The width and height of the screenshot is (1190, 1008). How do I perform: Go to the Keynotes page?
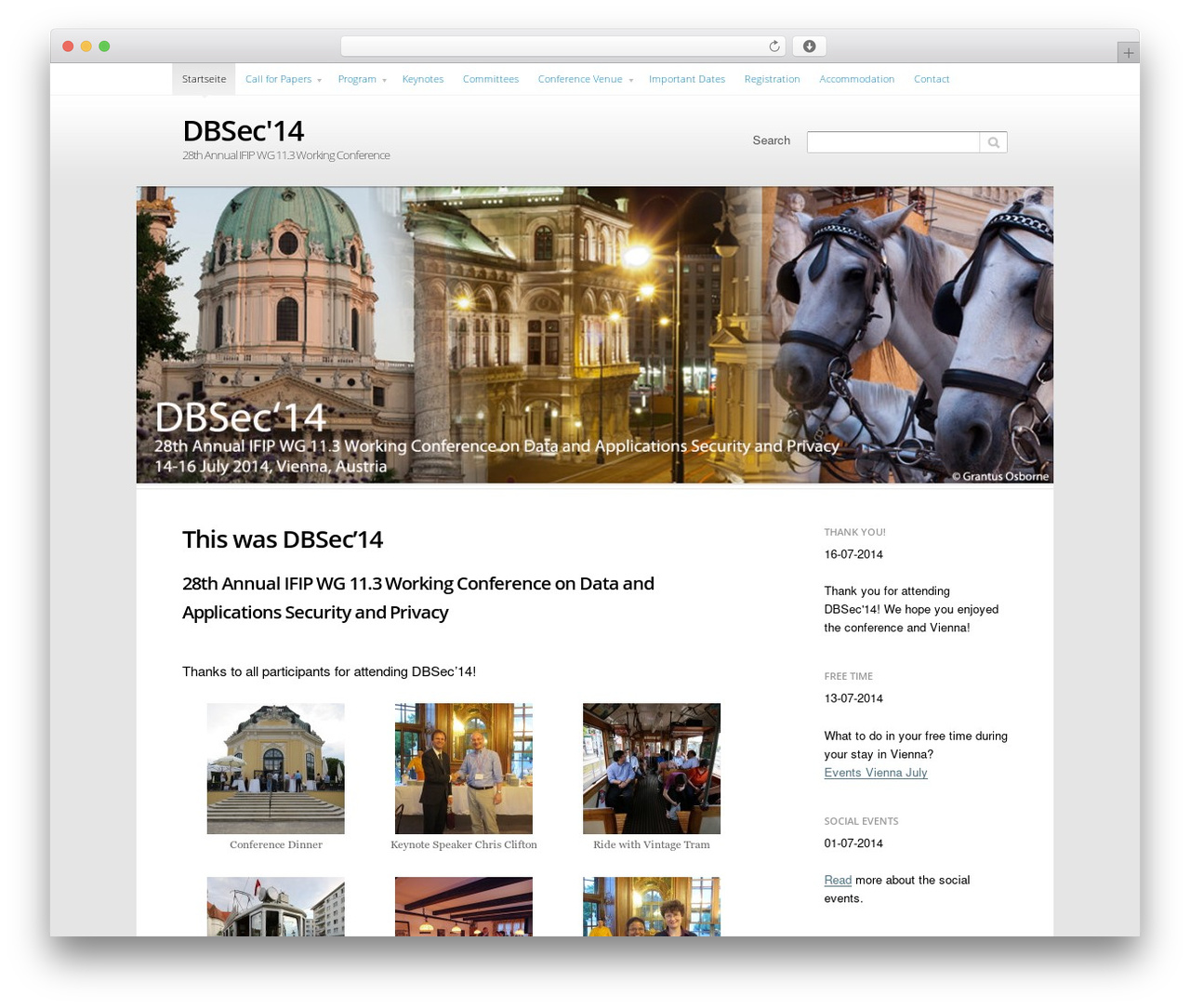tap(423, 79)
